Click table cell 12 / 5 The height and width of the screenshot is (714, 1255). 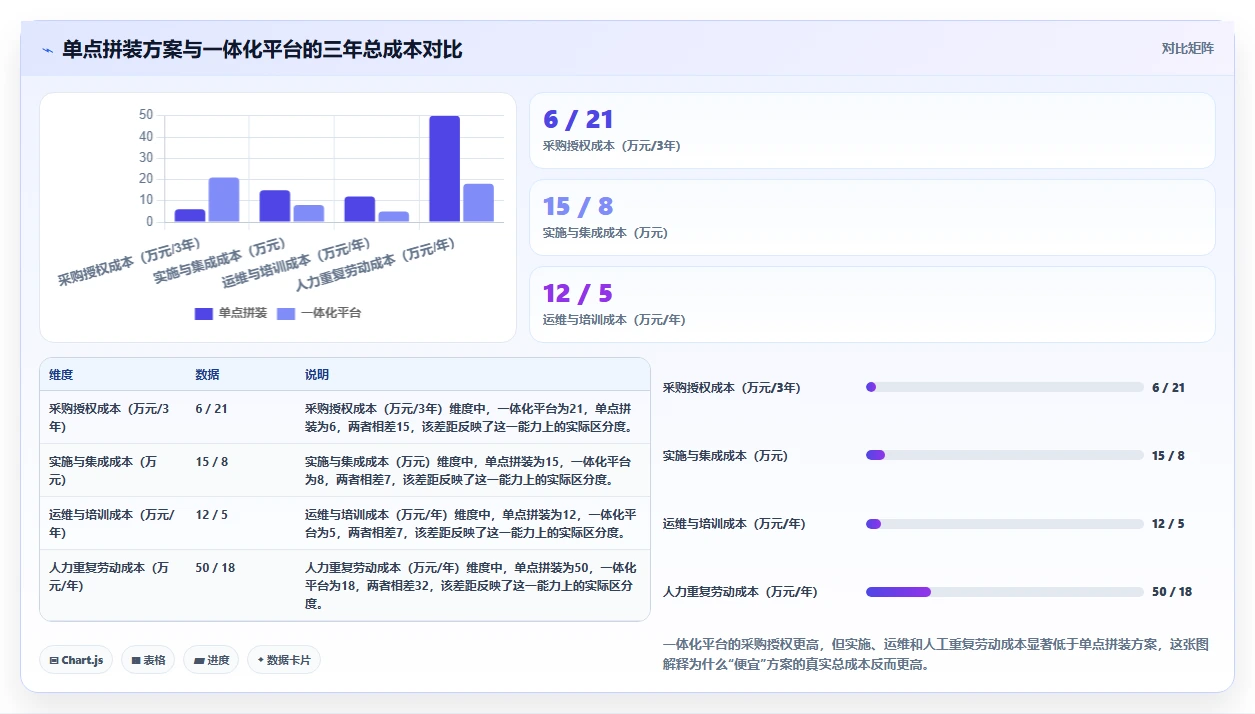click(211, 515)
